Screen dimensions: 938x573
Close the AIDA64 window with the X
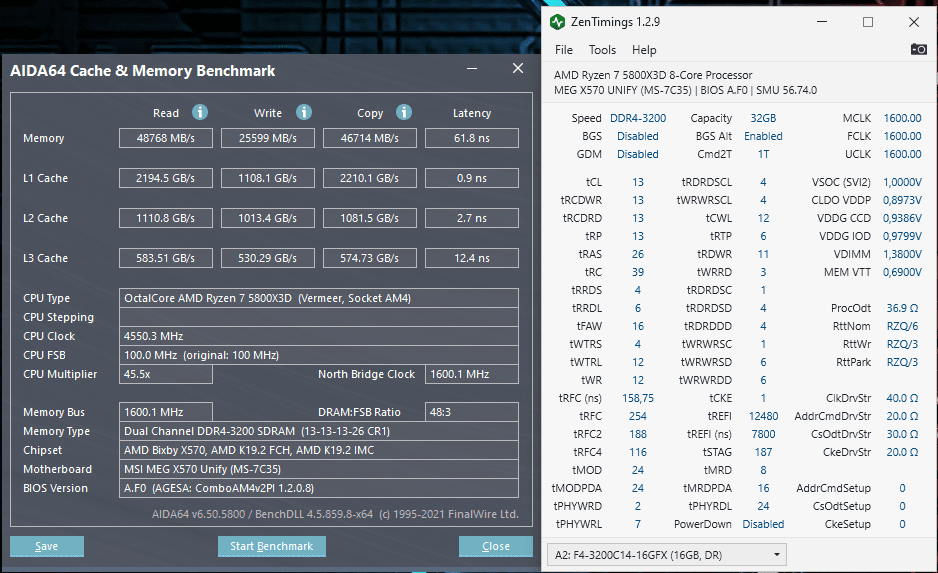pyautogui.click(x=518, y=69)
